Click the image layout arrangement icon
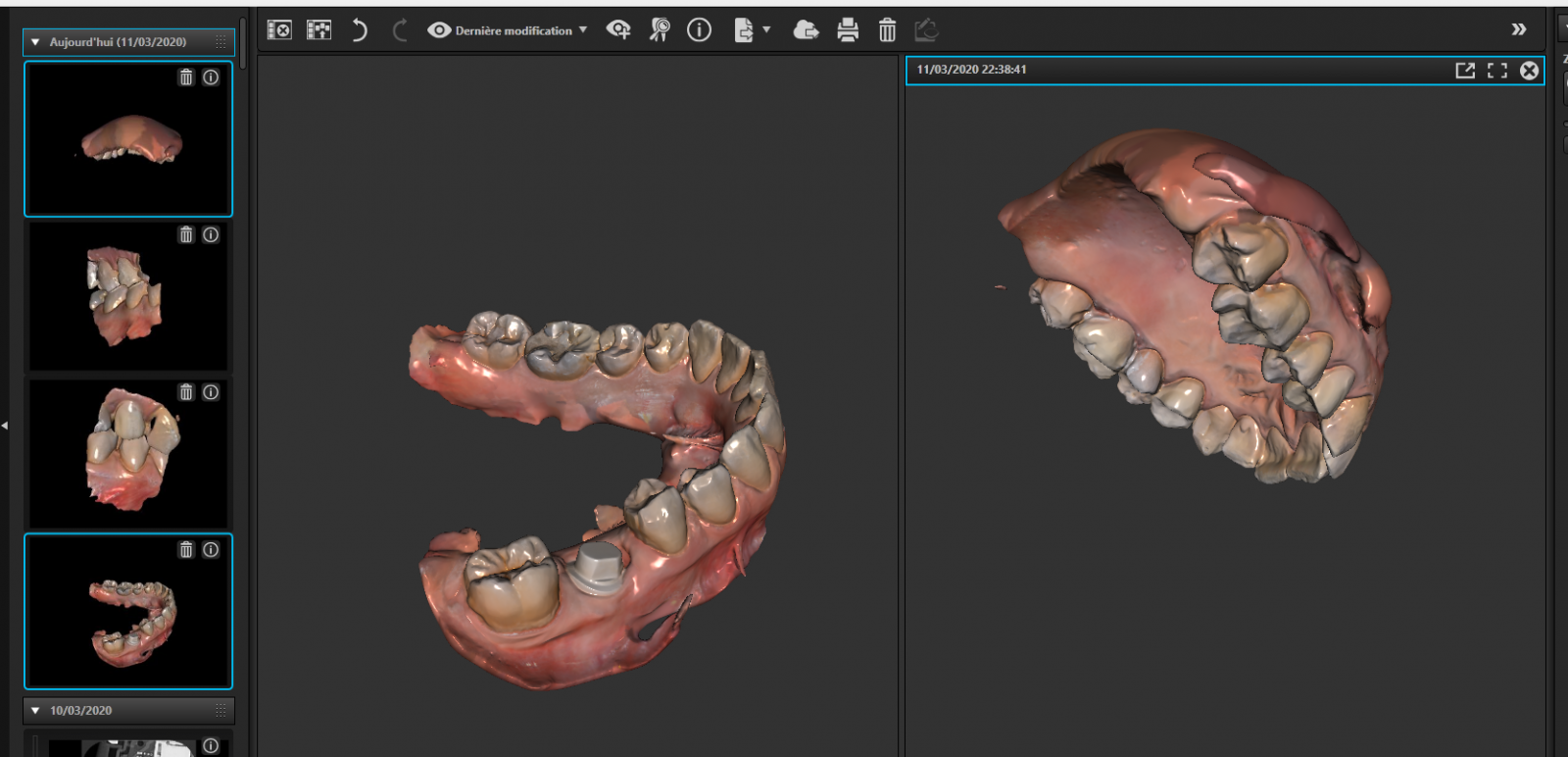This screenshot has height=757, width=1568. [318, 30]
